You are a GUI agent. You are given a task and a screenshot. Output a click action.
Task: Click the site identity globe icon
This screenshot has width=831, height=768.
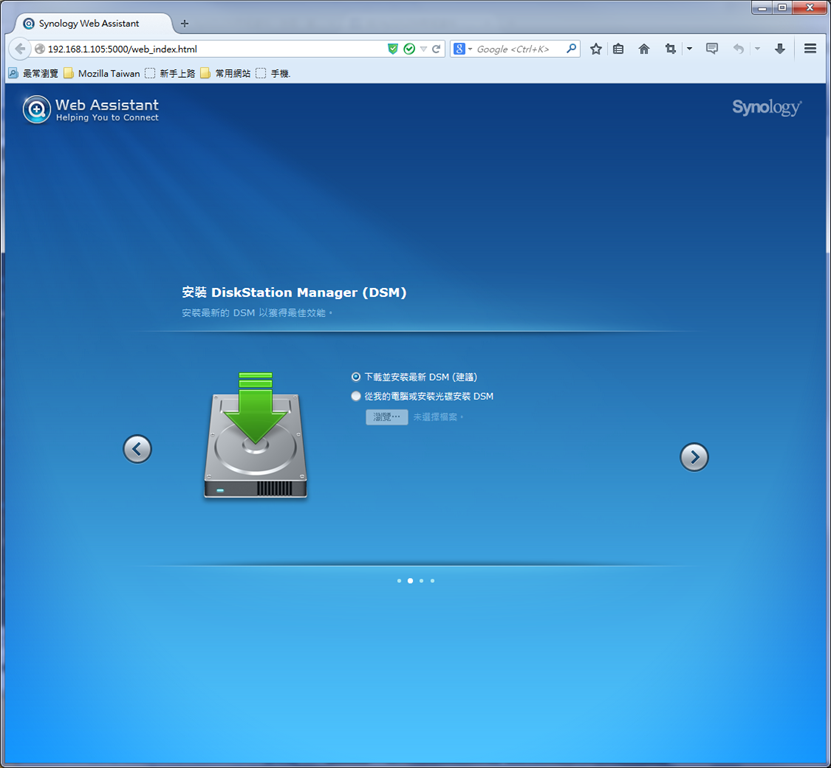tap(39, 49)
